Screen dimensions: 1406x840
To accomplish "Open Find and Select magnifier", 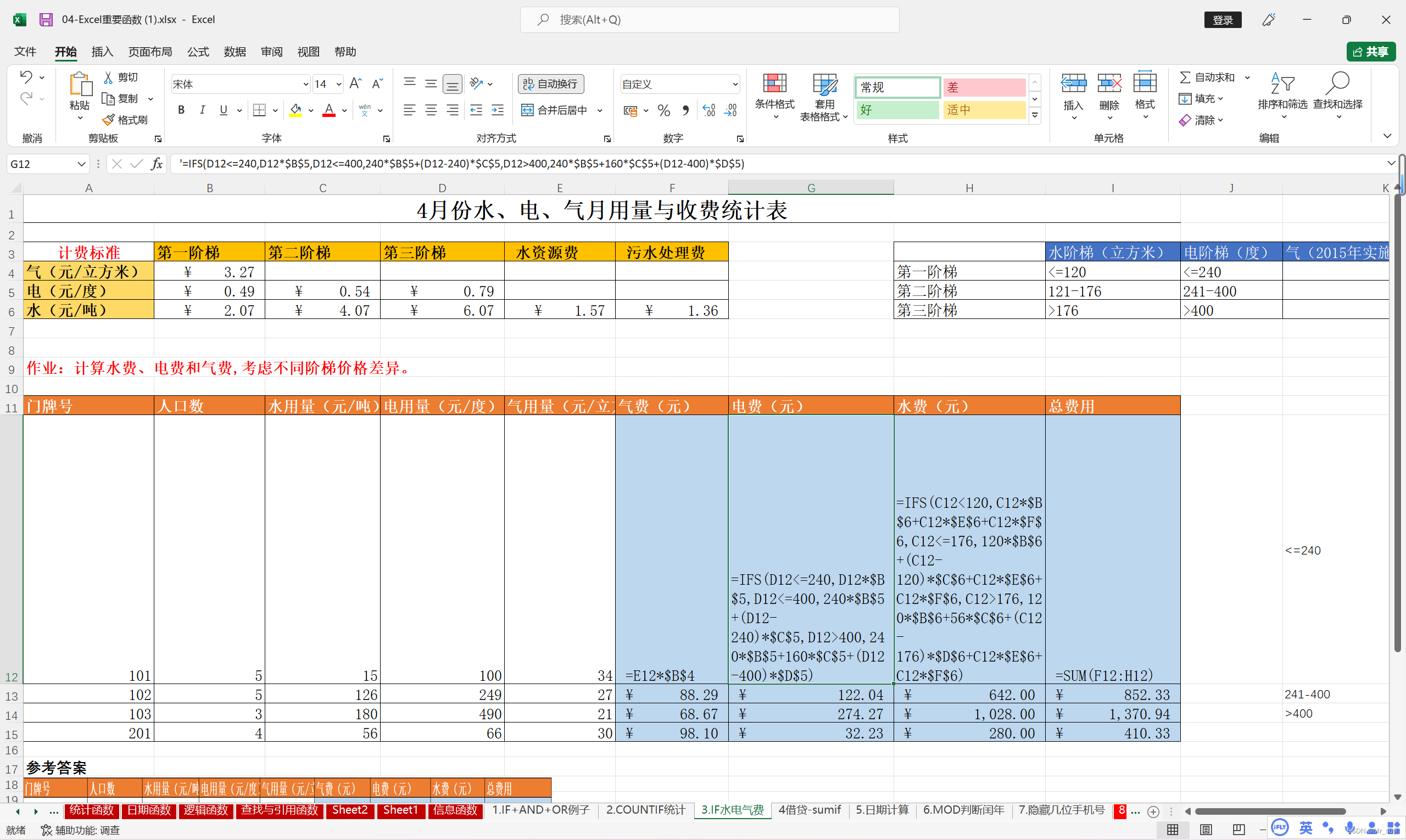I will tap(1337, 95).
